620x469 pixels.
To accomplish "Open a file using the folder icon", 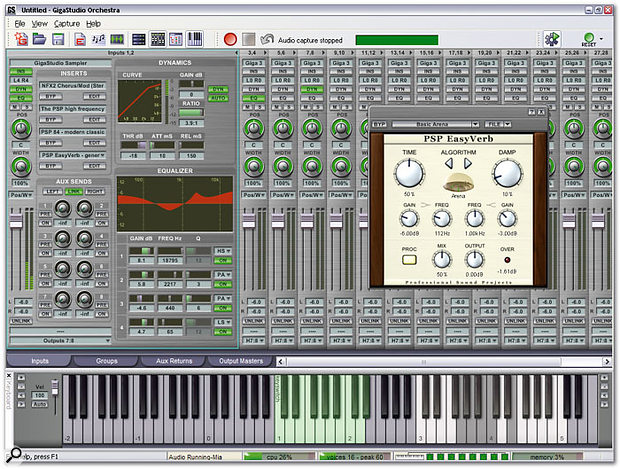I will click(x=39, y=39).
